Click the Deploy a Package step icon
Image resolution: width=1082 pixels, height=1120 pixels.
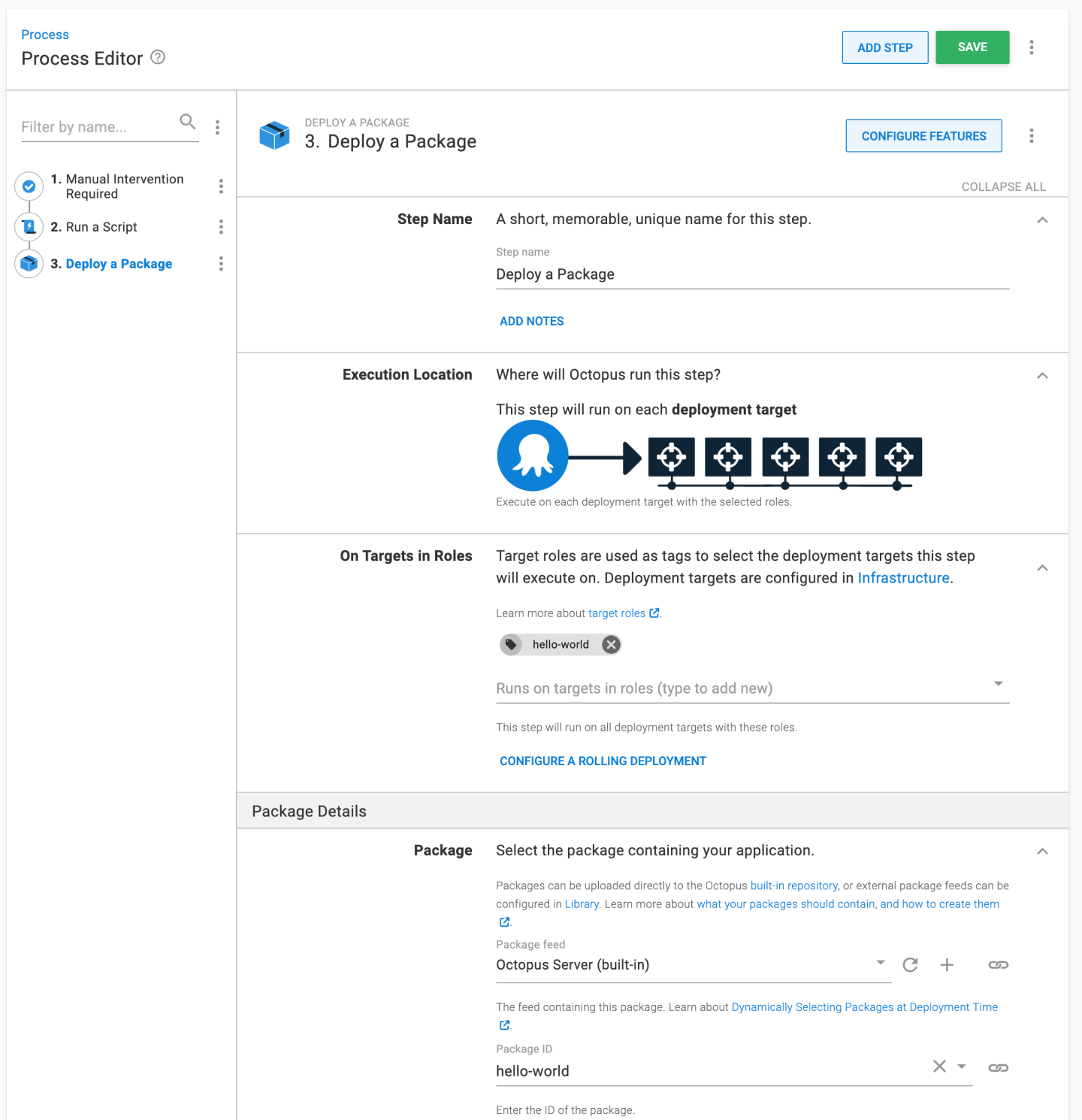click(28, 264)
